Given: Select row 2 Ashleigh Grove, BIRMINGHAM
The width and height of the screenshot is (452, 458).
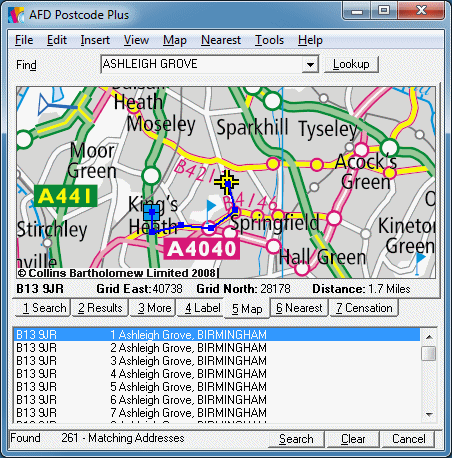Looking at the screenshot, I should click(217, 348).
